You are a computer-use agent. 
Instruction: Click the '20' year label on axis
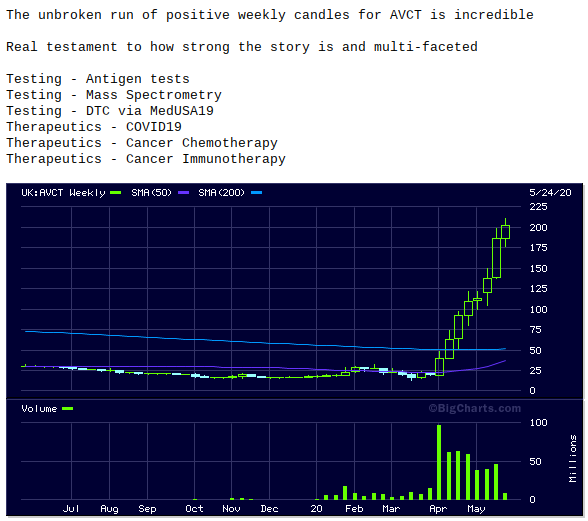click(316, 509)
